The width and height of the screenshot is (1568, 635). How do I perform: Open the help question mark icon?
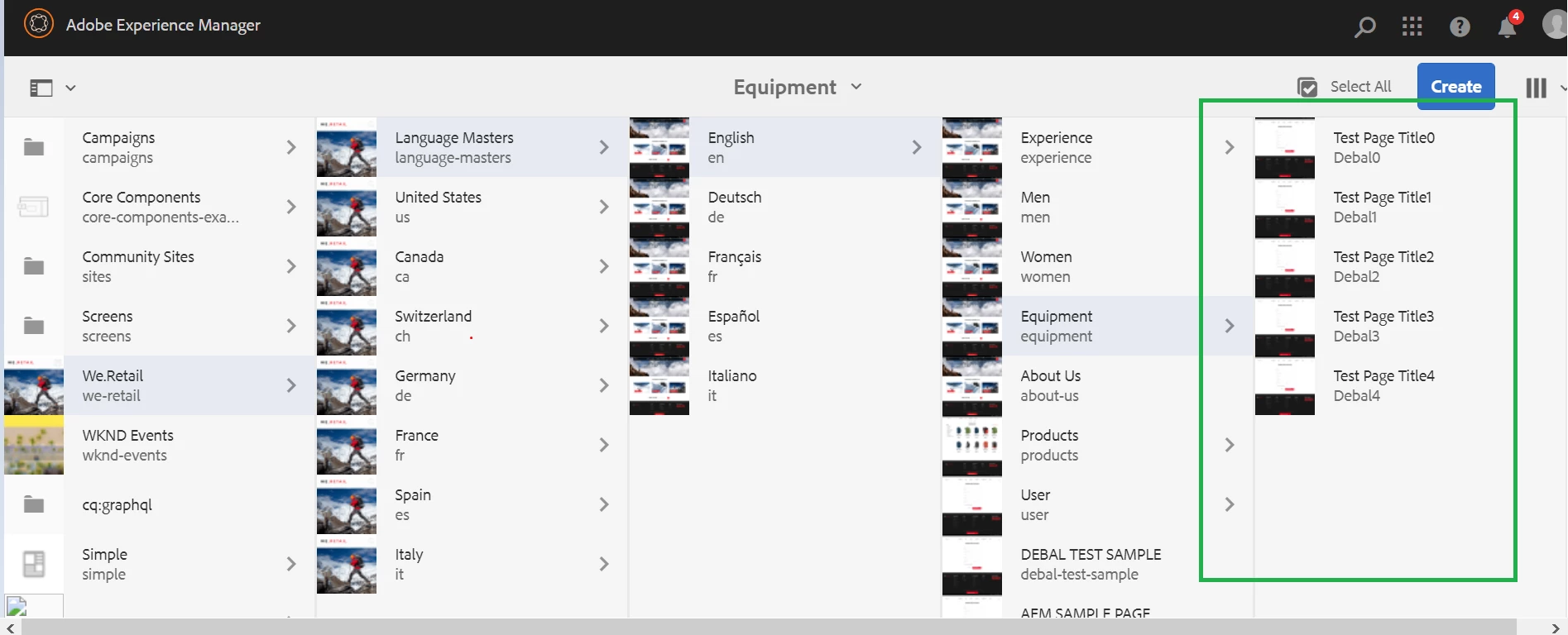1460,27
